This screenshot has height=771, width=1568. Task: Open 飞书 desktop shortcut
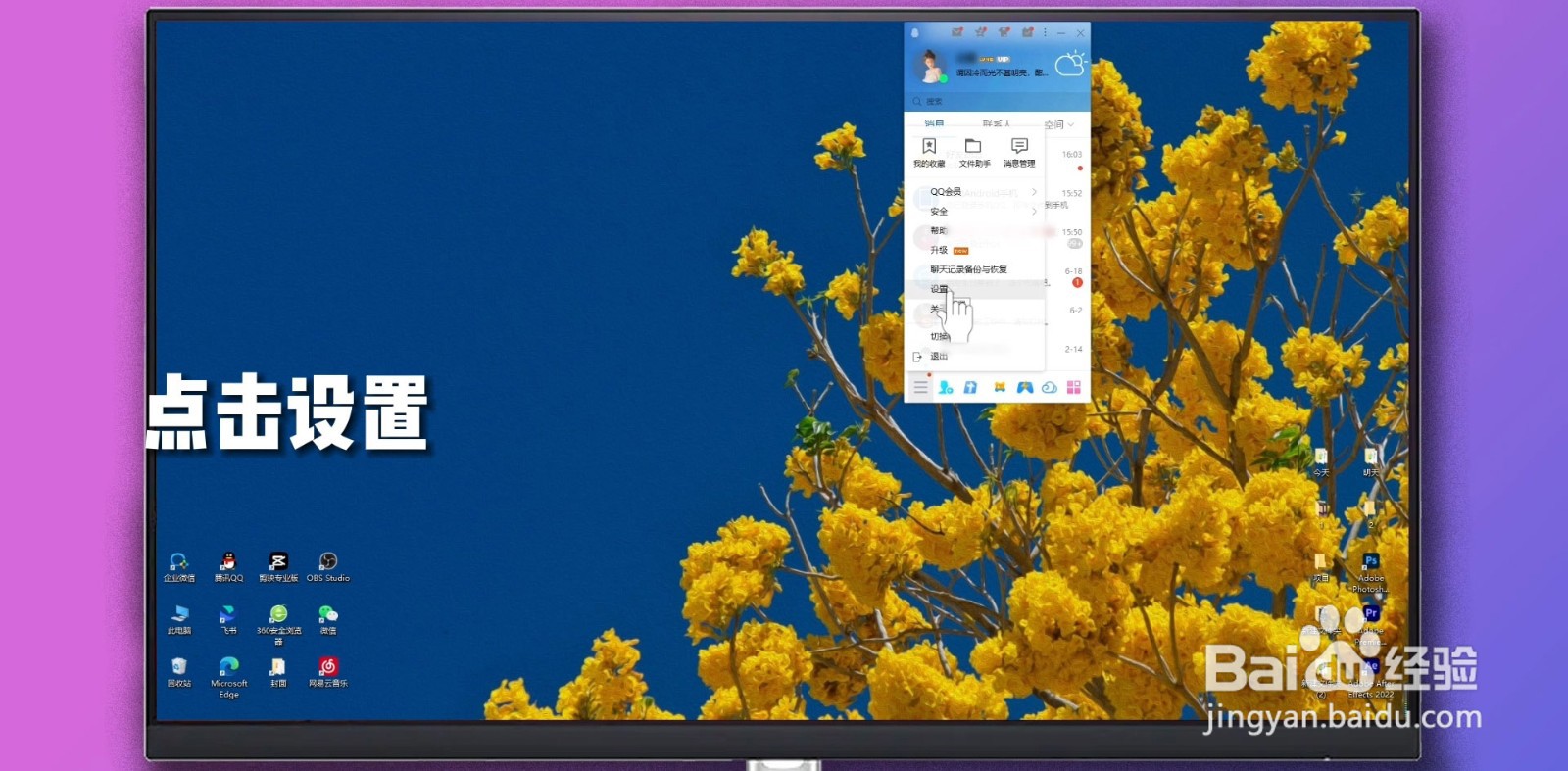click(228, 620)
